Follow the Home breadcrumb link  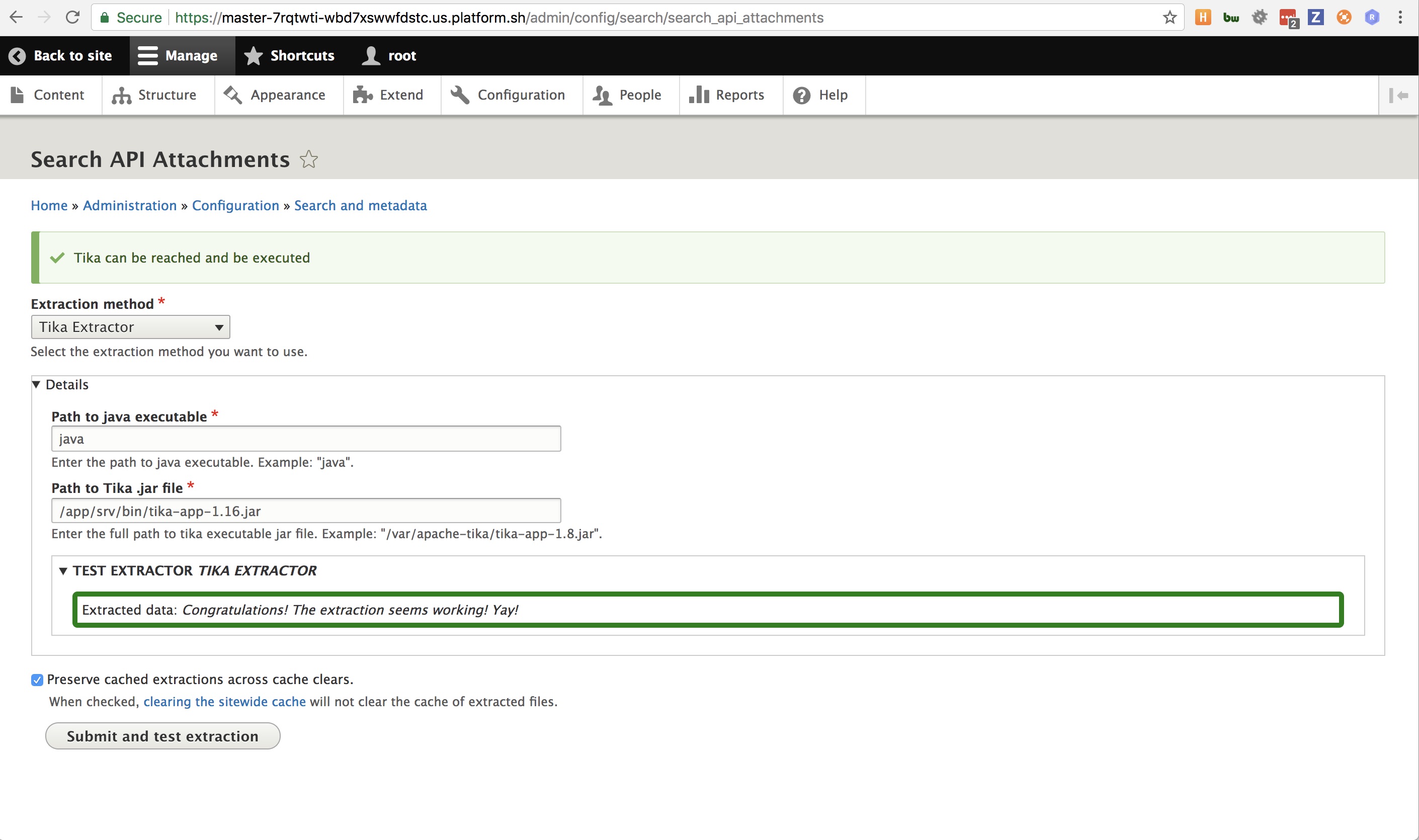[49, 205]
